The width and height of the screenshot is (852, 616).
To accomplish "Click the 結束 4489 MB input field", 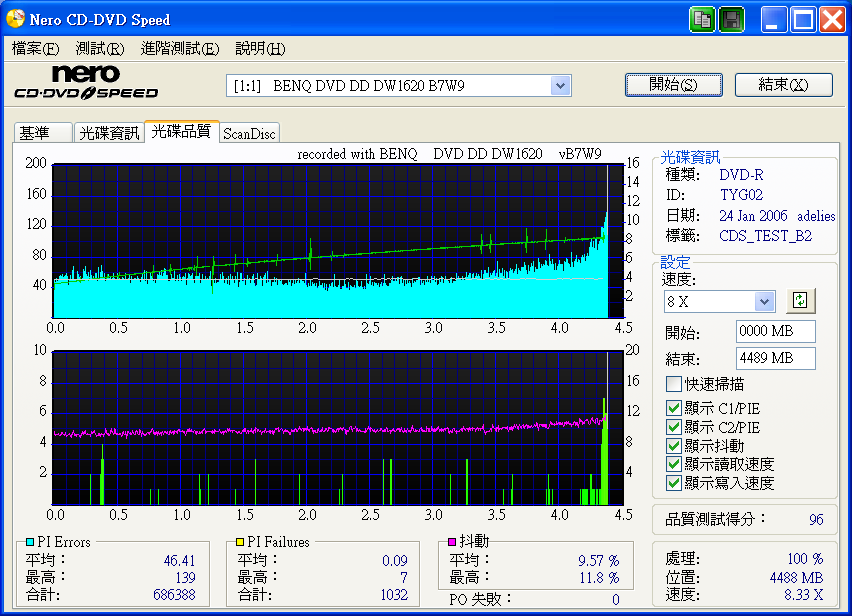I will tap(775, 359).
